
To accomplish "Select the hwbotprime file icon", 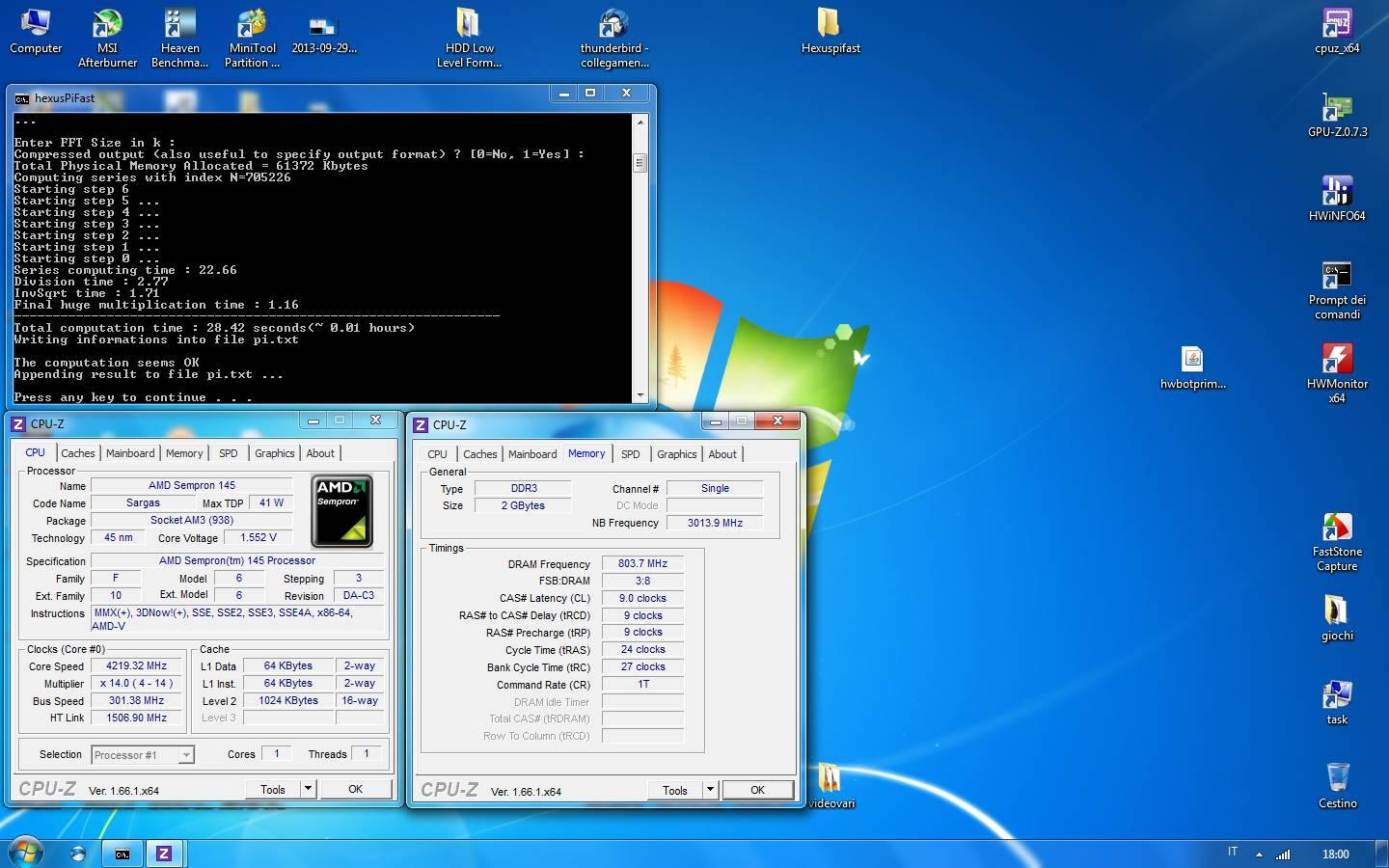I will pos(1192,367).
